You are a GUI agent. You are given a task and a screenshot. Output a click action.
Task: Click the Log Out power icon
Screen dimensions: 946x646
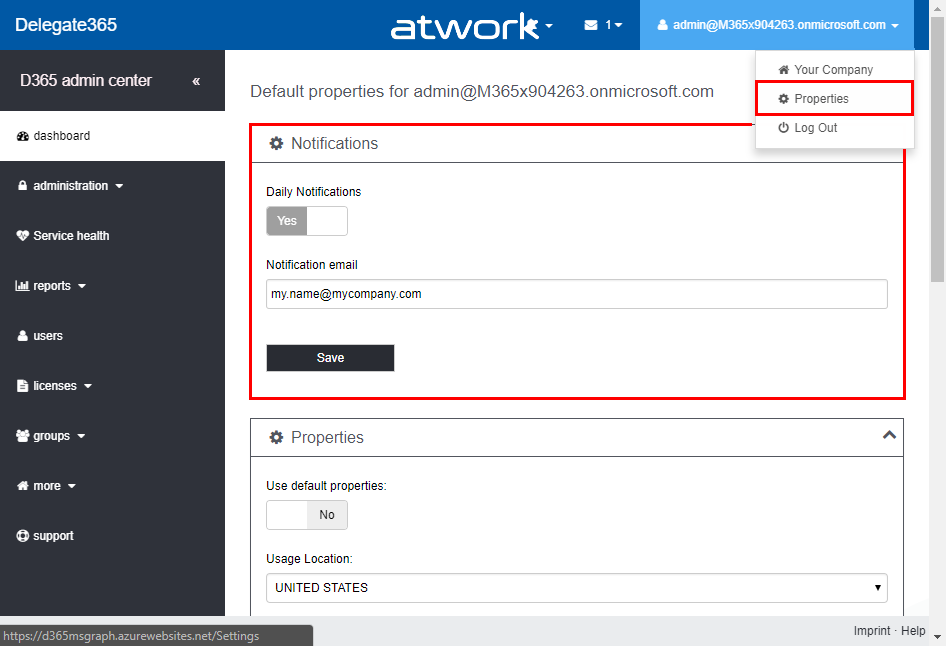[x=784, y=127]
